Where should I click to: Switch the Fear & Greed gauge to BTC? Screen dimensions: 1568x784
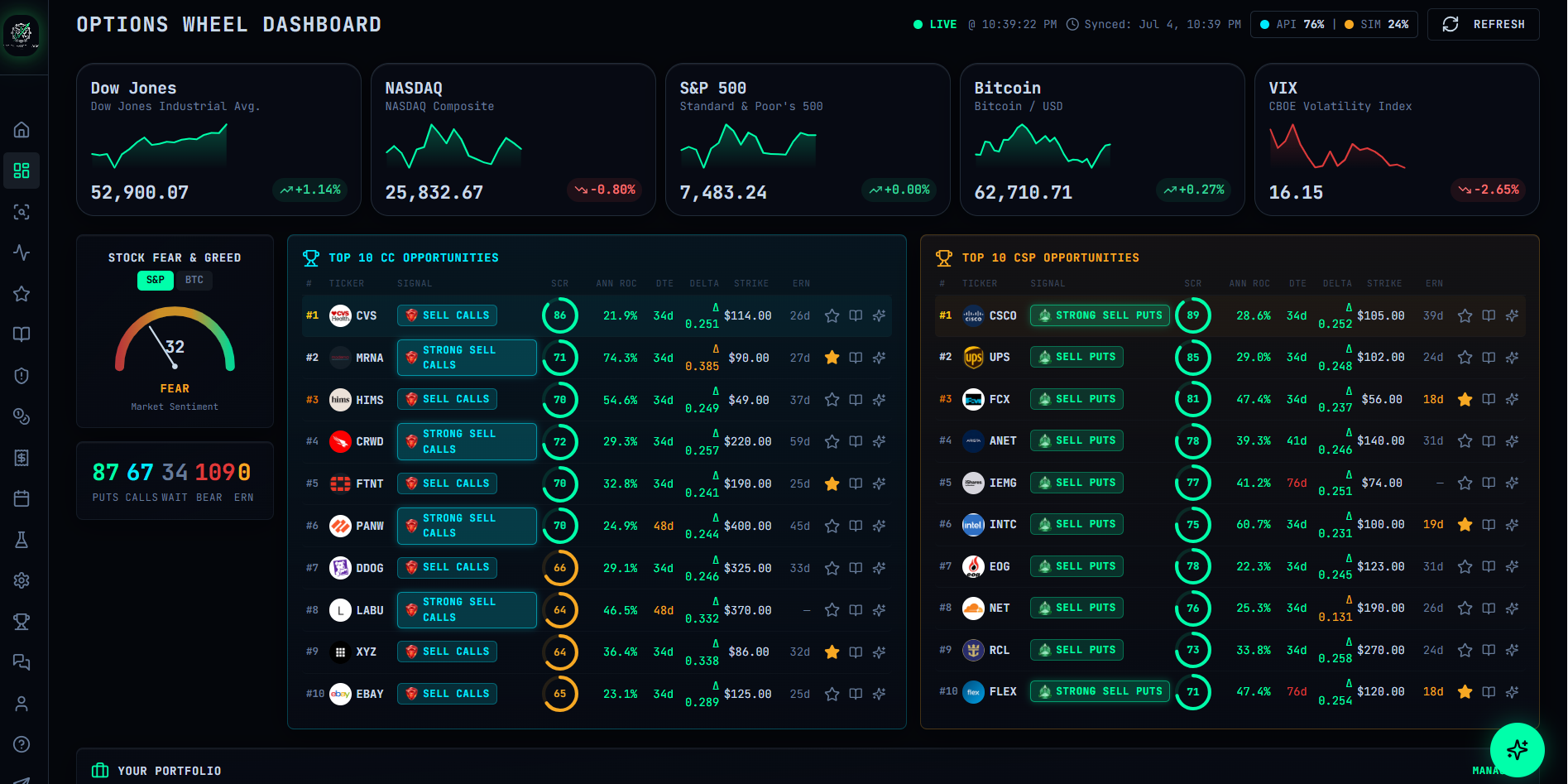point(194,280)
